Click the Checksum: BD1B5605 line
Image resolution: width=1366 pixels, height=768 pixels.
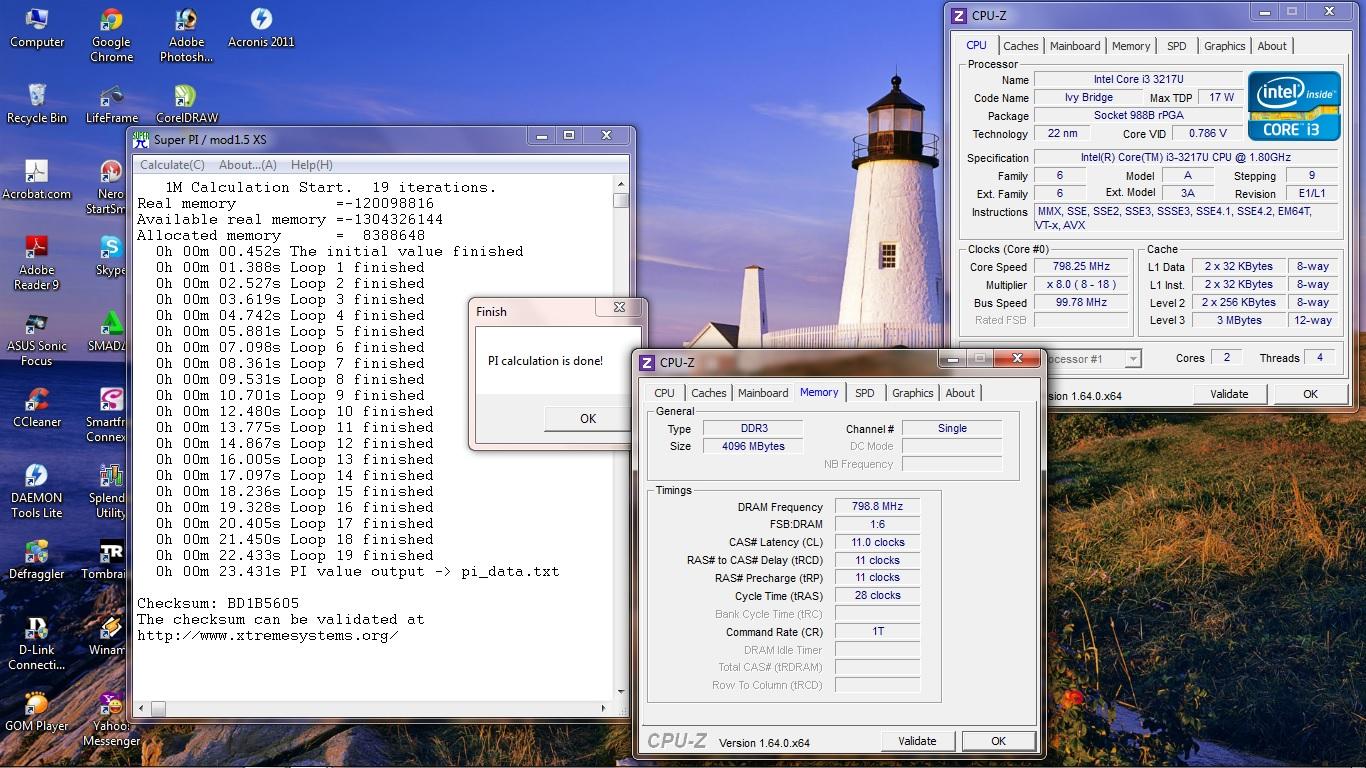click(218, 603)
